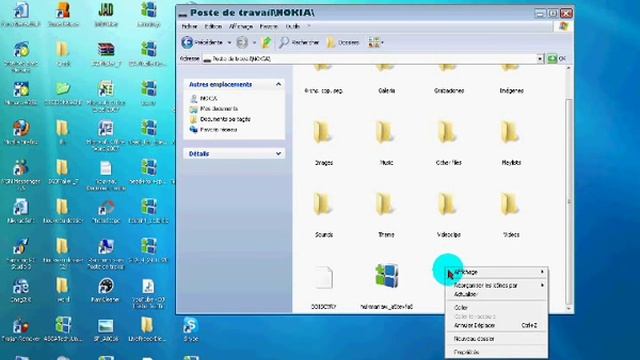Click the green OK go button
Viewport: 640px width, 360px height.
coord(556,59)
